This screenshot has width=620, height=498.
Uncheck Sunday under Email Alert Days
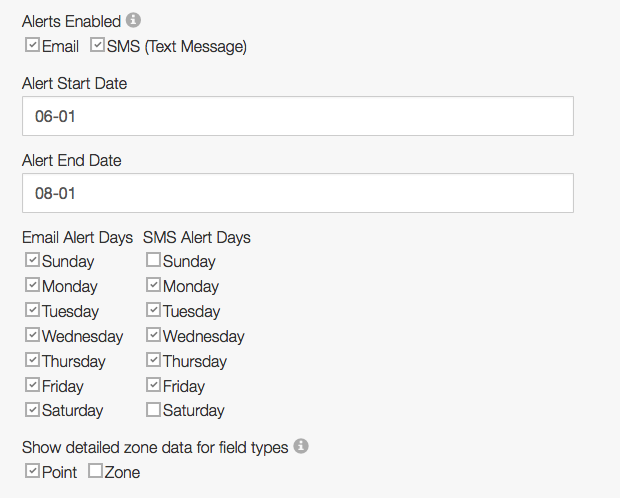point(32,260)
